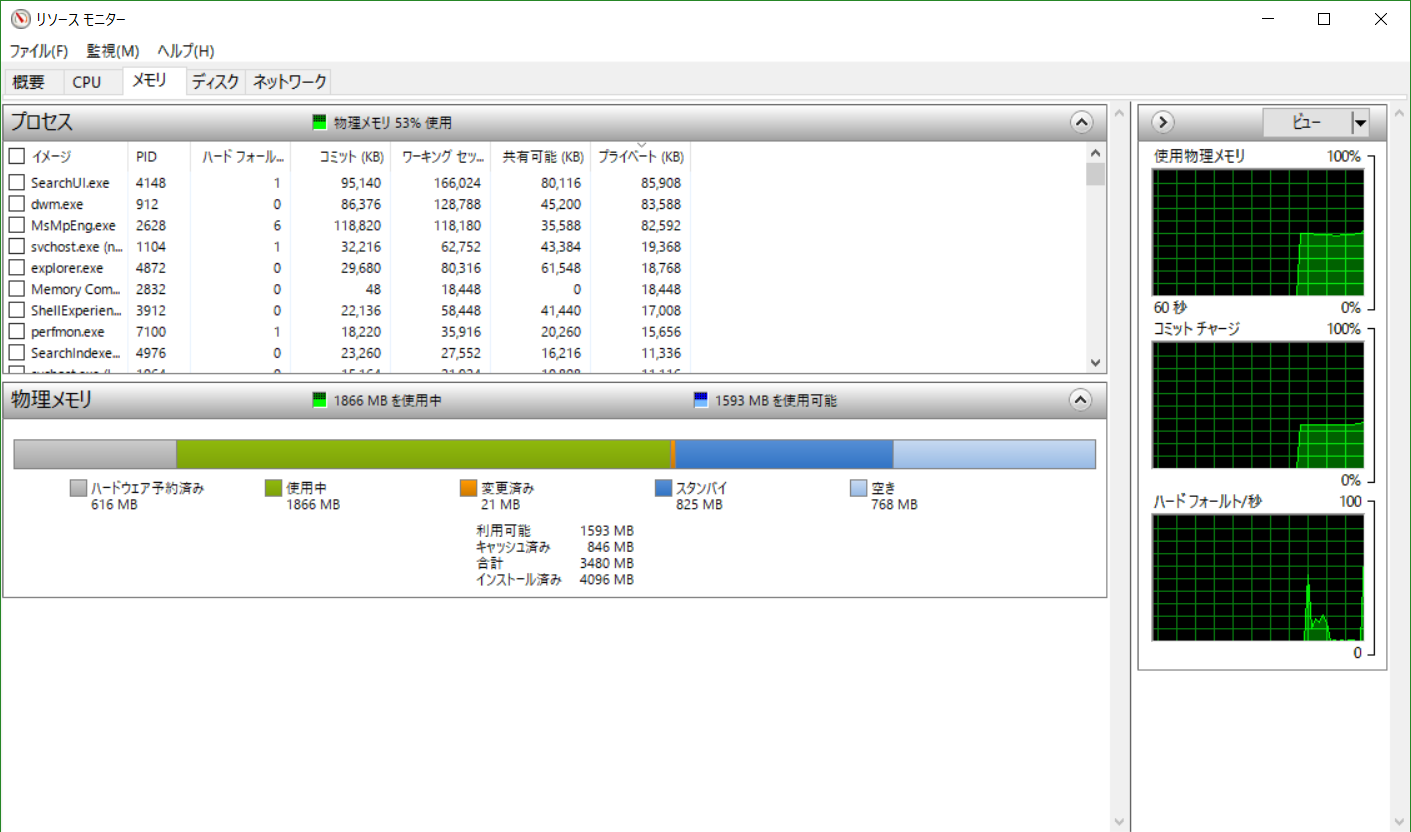Toggle the select-all image checkbox in header

[16, 157]
